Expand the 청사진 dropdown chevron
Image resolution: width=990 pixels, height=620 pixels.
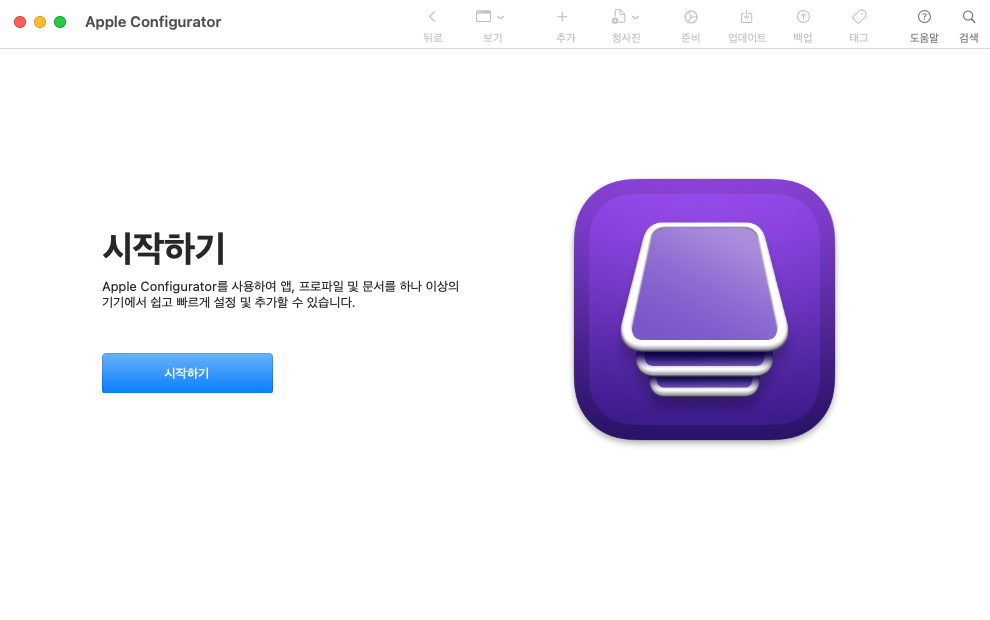(635, 18)
